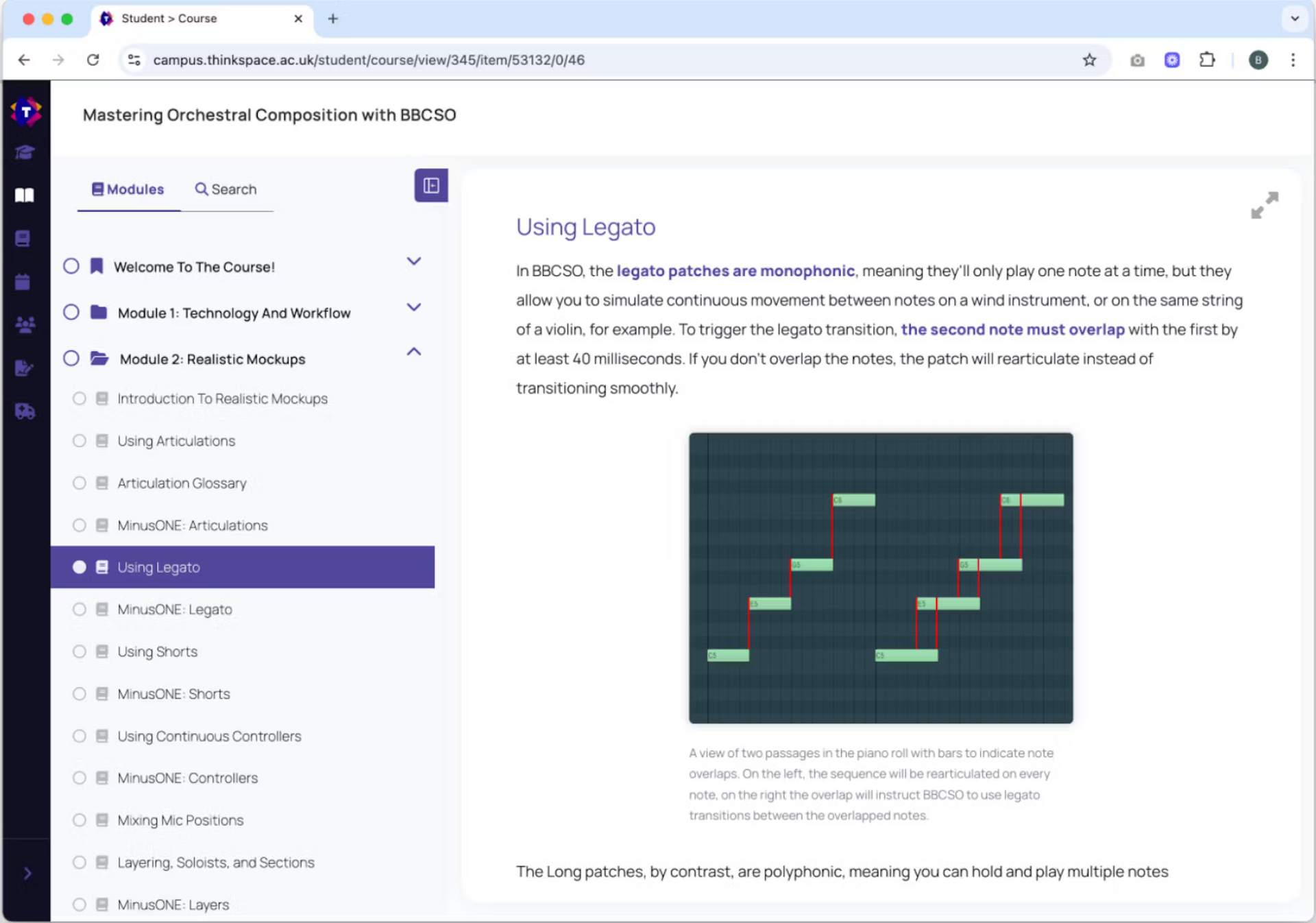Mark Using Articulations completion circle

point(80,441)
